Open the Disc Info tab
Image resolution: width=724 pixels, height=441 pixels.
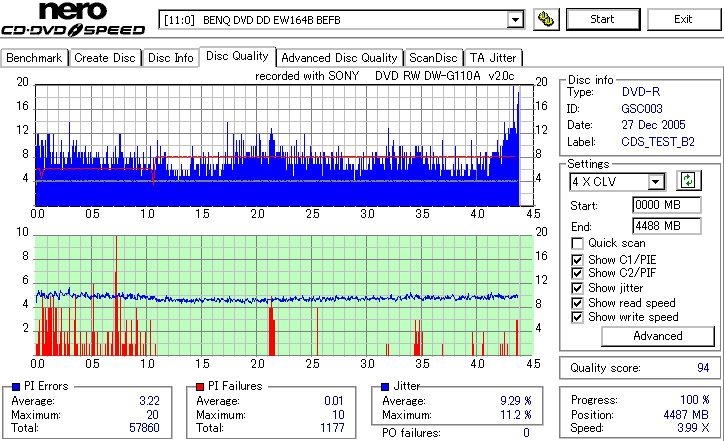click(x=170, y=58)
